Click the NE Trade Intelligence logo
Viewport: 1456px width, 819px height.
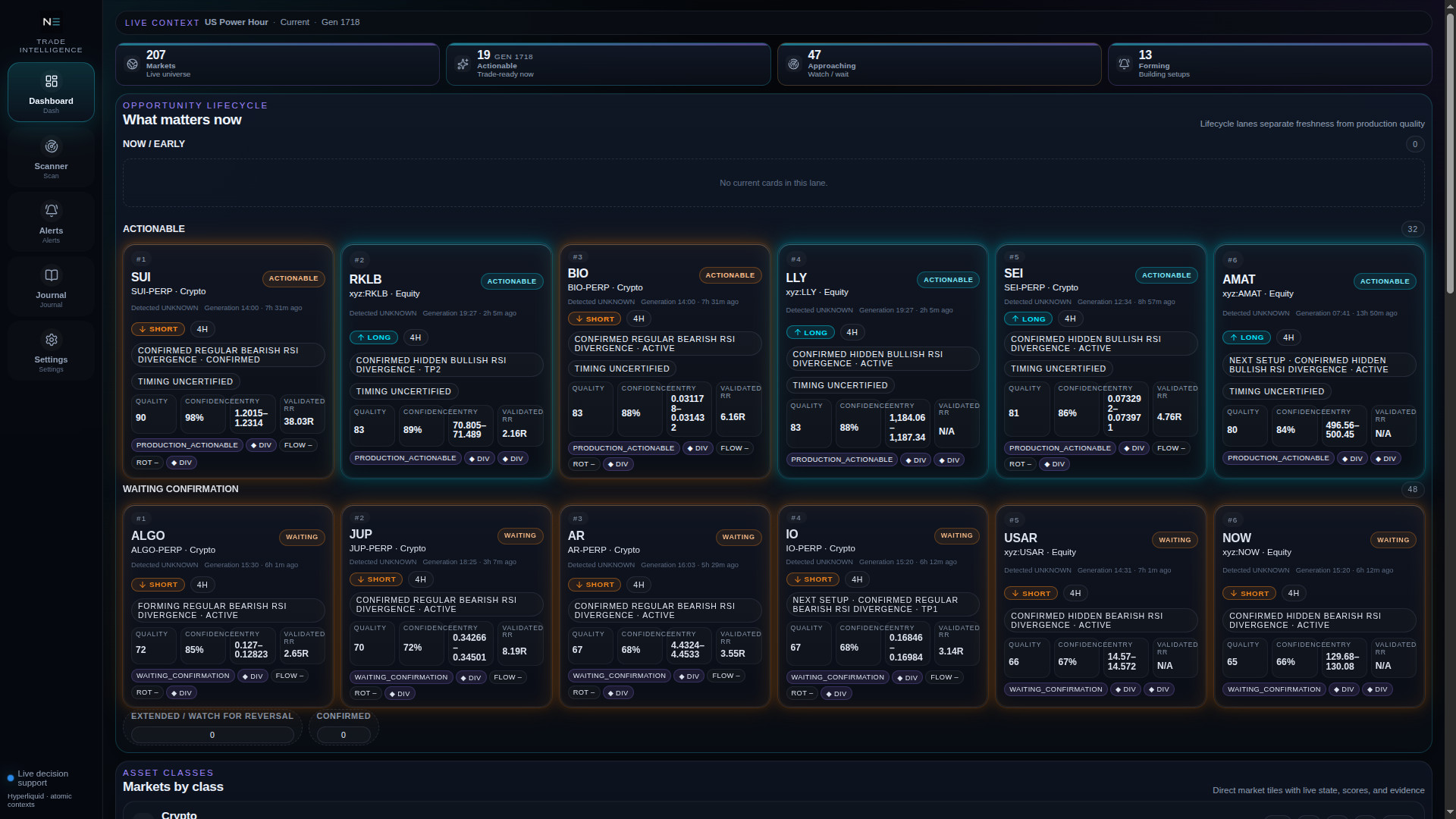(x=51, y=22)
